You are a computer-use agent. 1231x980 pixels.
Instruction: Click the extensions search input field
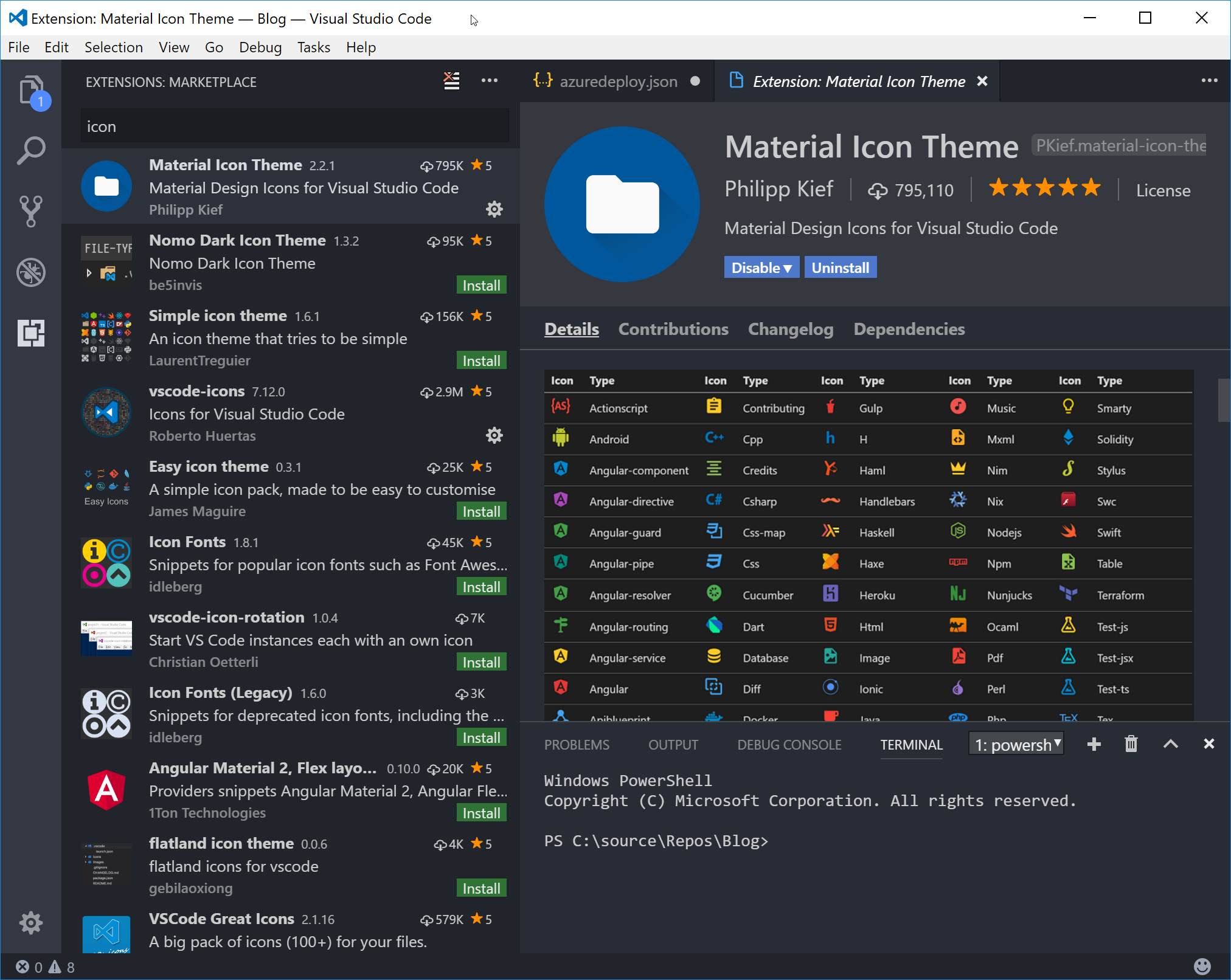coord(294,126)
